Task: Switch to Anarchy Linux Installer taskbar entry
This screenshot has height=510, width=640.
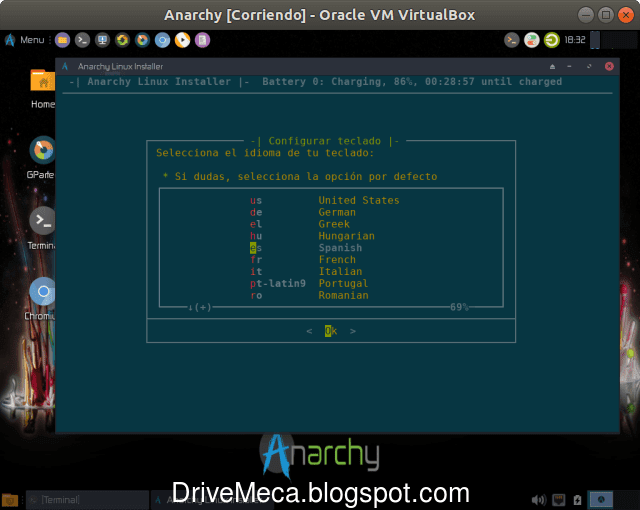Action: (x=212, y=500)
